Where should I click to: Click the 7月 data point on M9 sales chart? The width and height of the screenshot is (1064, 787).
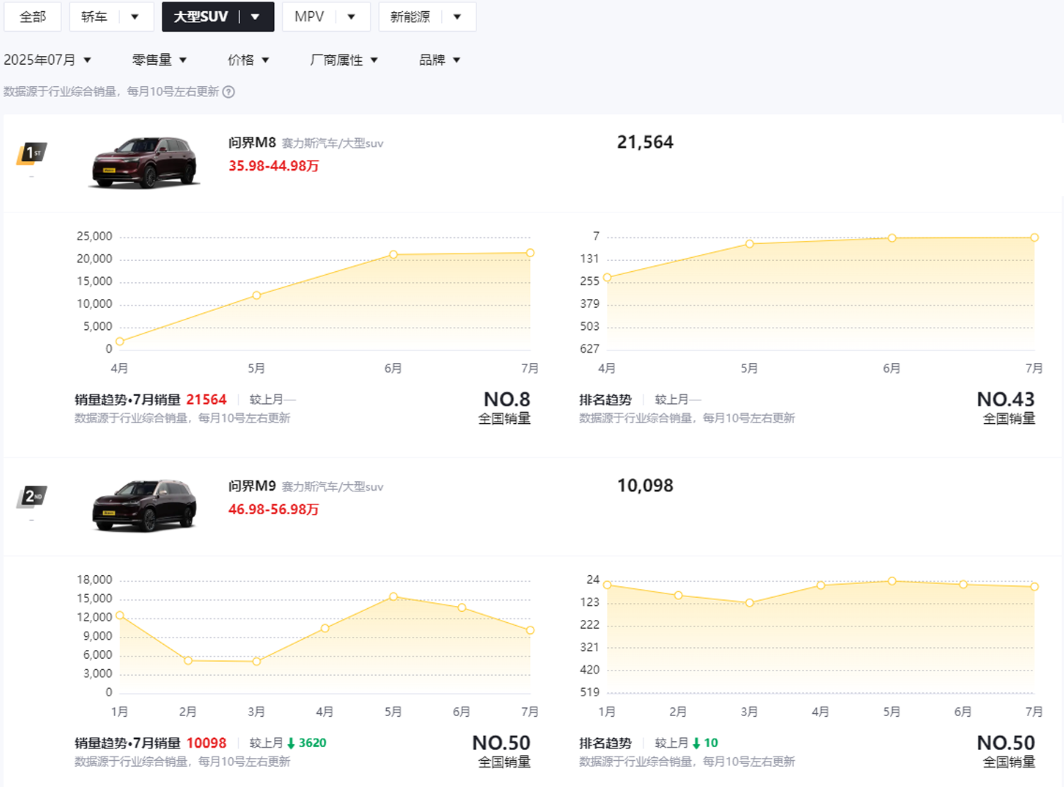530,630
